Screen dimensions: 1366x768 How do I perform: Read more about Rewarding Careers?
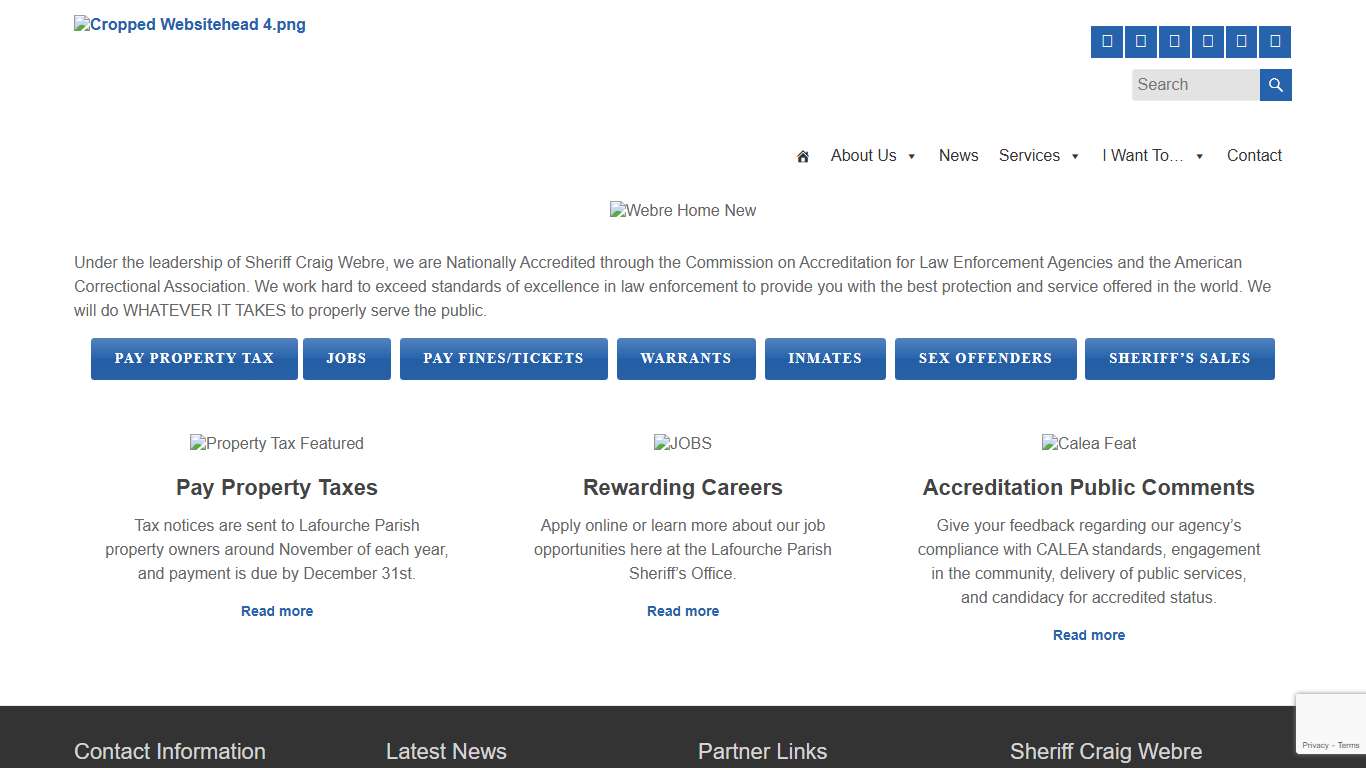coord(683,611)
